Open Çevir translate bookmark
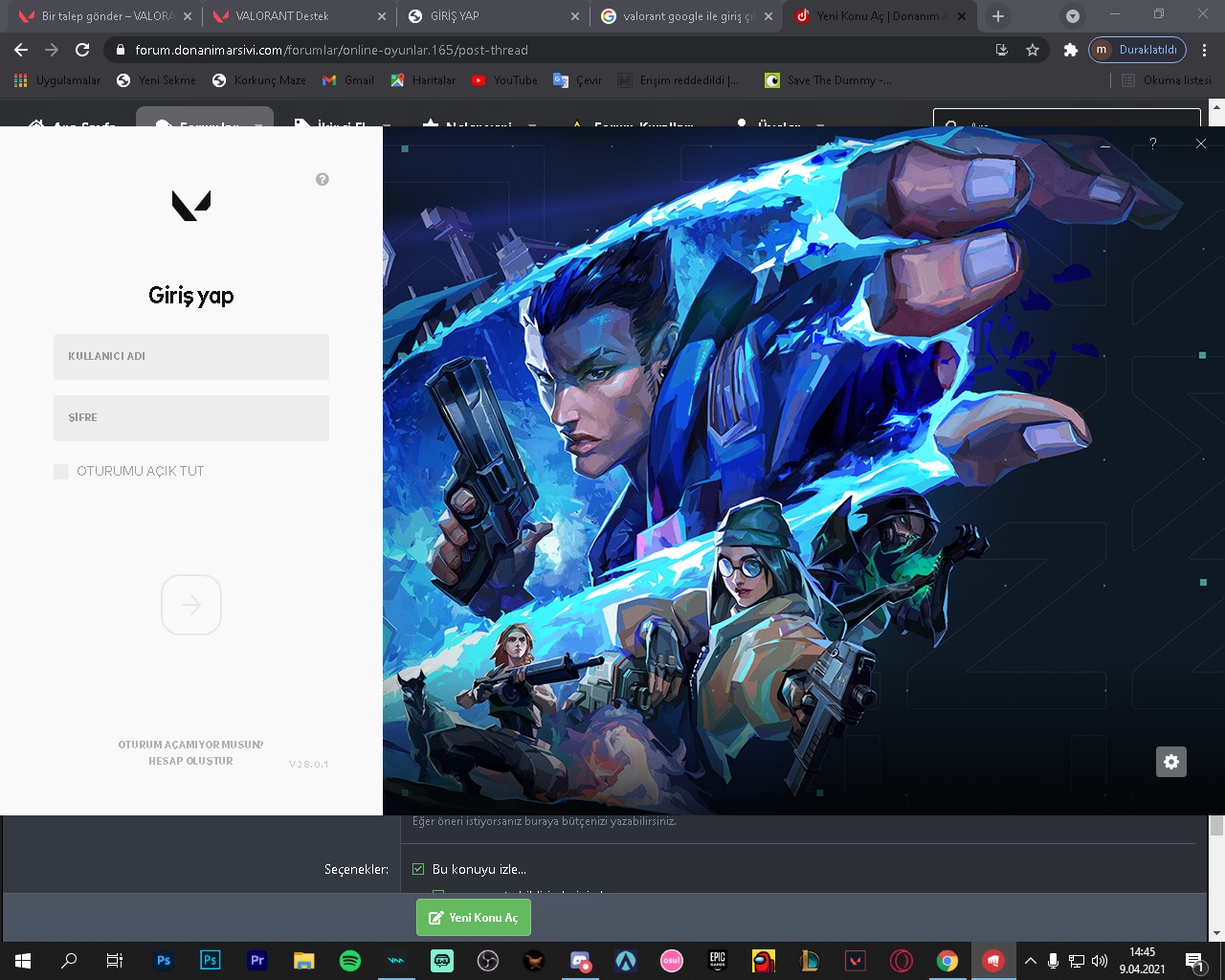 pos(578,80)
